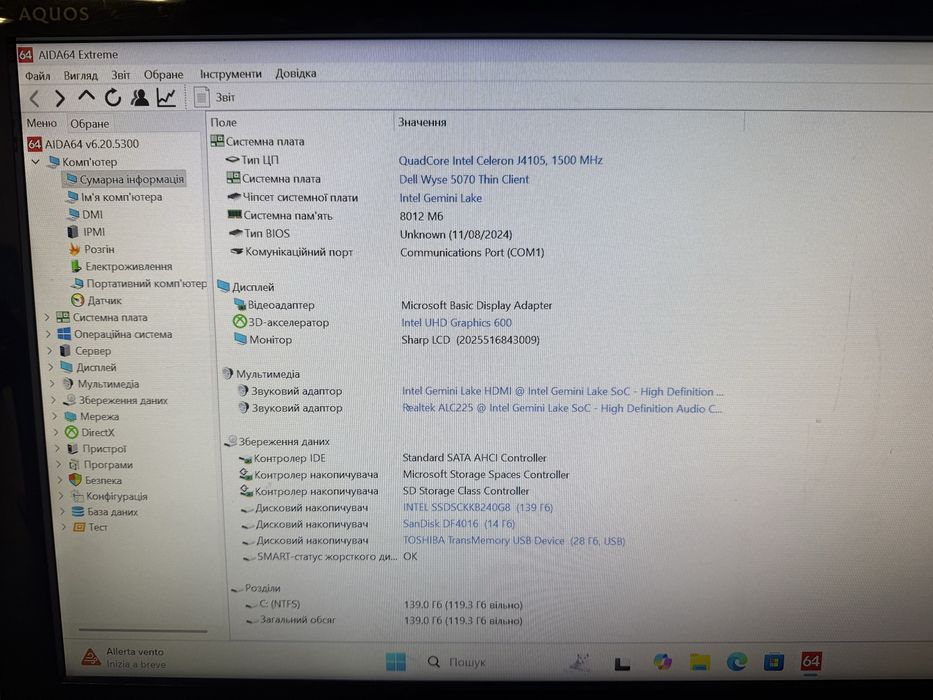Expand the Мультимедіа tree node
The image size is (933, 700).
coord(52,384)
